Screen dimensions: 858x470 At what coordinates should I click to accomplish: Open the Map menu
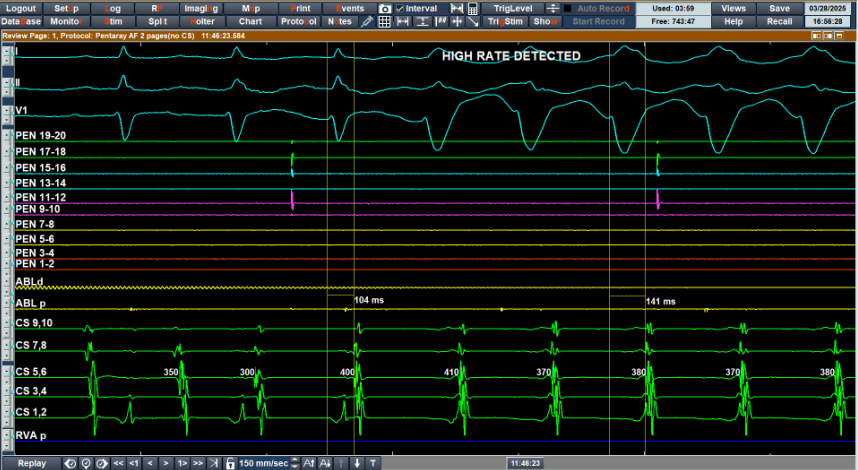pos(251,9)
